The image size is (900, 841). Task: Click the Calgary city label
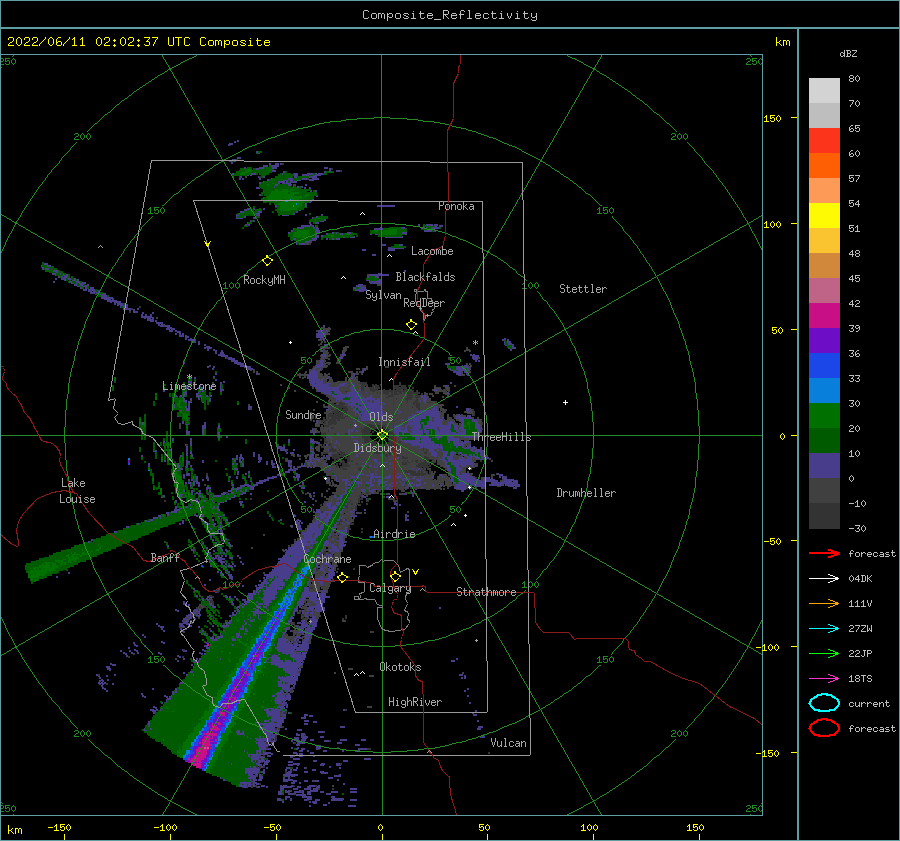coord(390,588)
